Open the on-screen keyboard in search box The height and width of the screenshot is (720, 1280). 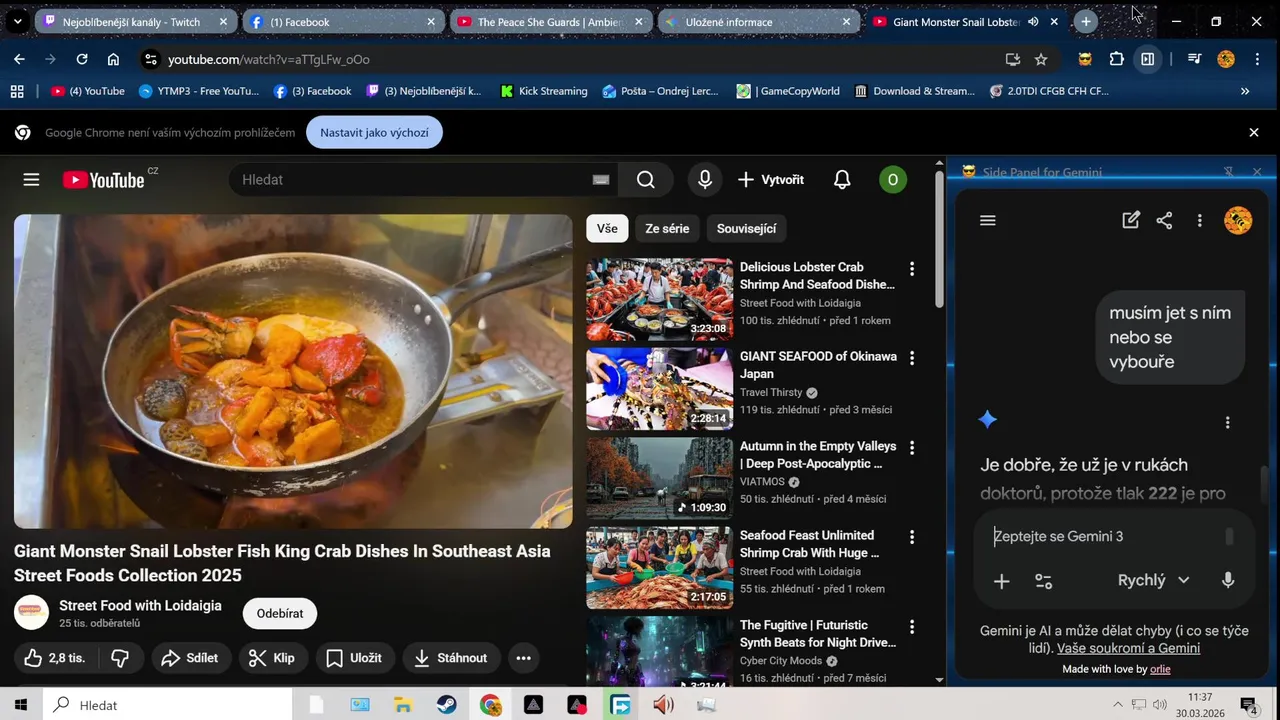[x=600, y=180]
